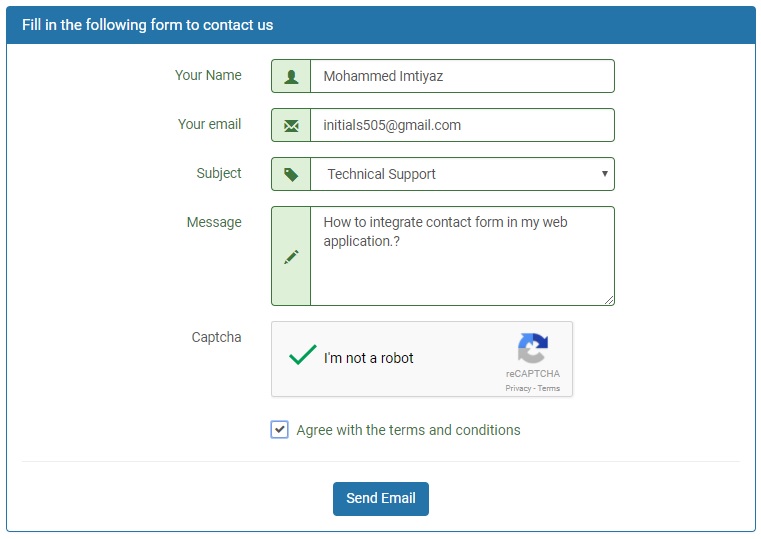Click the tag icon beside Subject
The image size is (761, 539).
[291, 175]
